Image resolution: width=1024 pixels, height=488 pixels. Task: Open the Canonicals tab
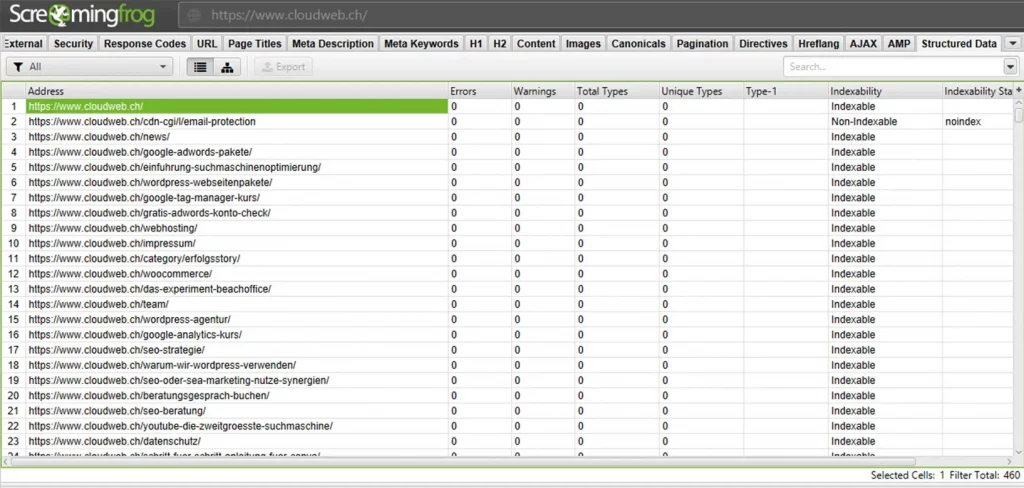638,44
